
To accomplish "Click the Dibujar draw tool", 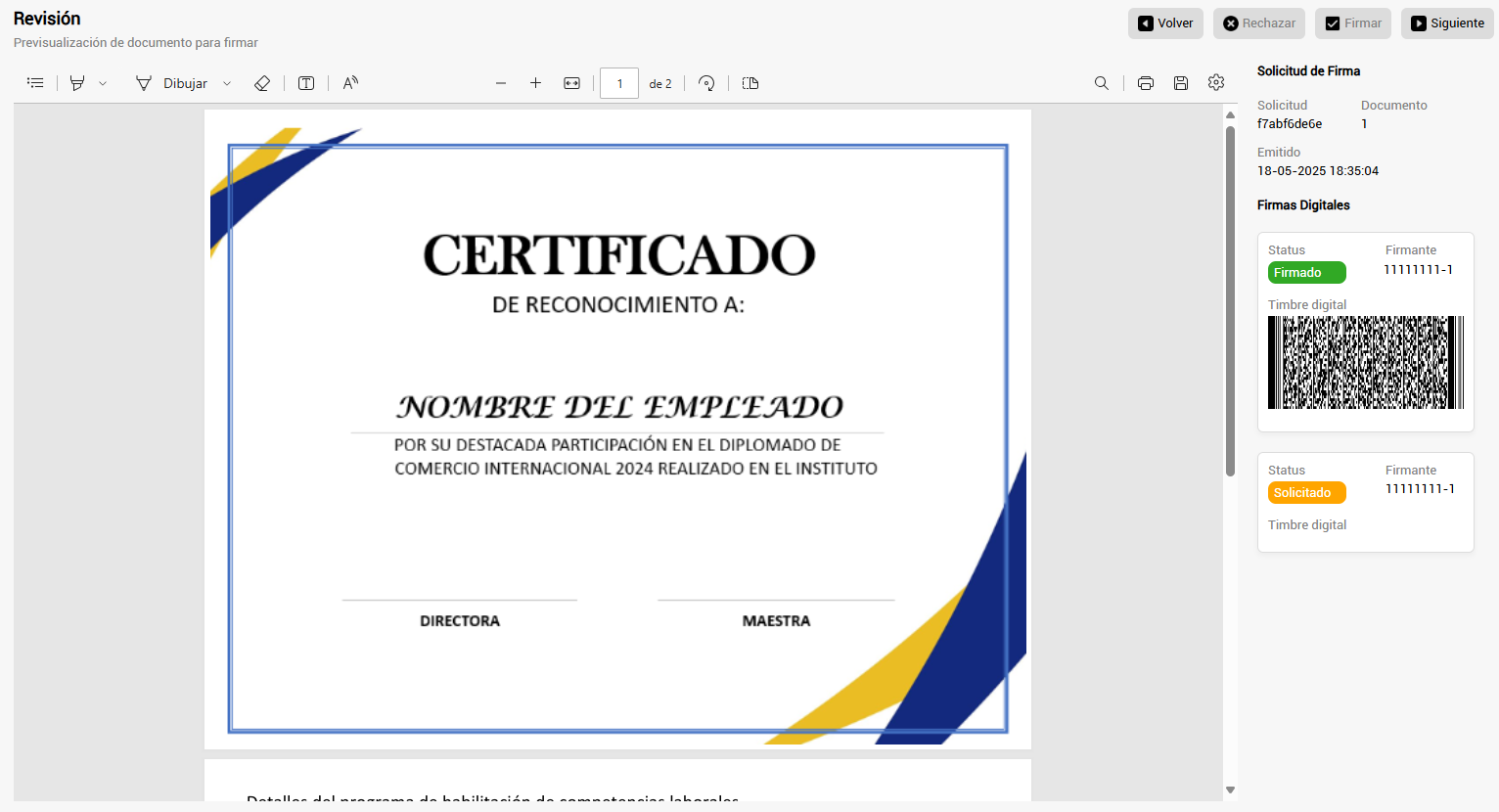I will tap(172, 83).
